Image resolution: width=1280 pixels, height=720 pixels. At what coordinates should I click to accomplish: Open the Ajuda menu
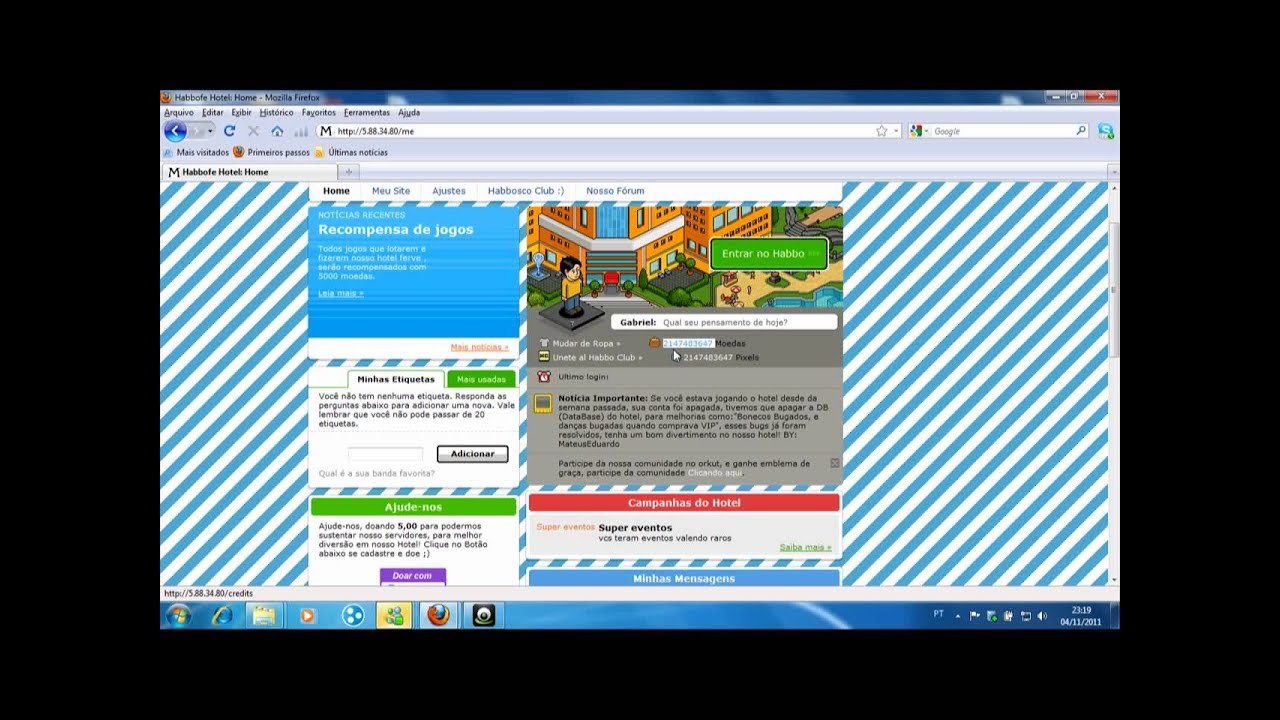(x=409, y=113)
